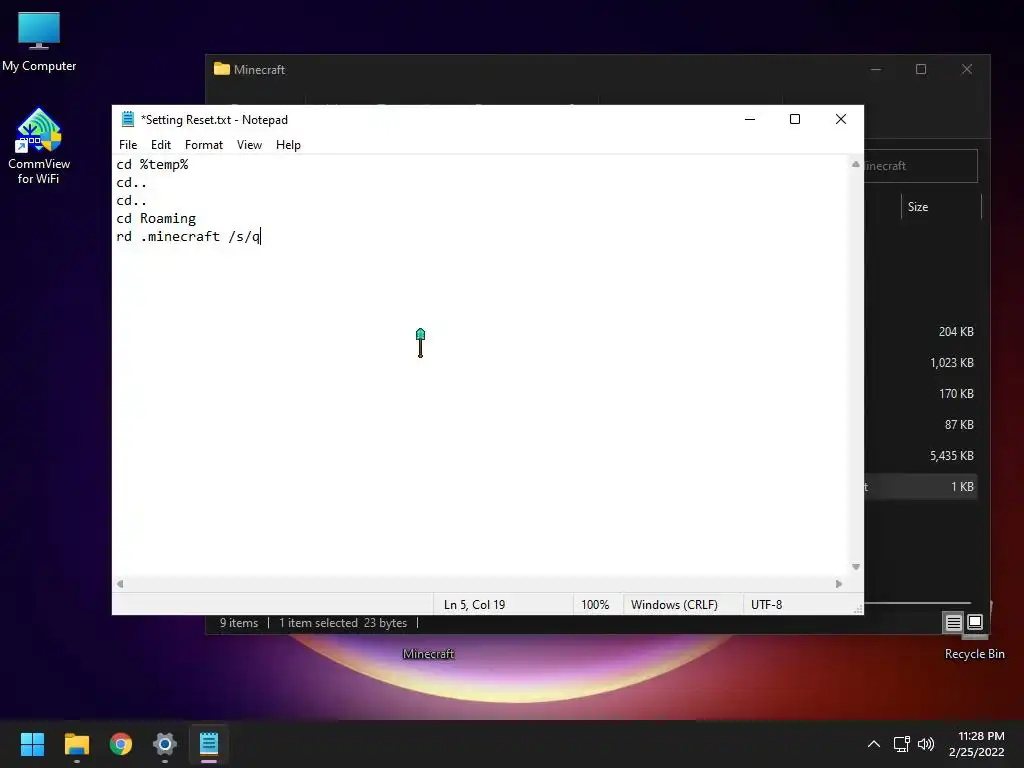Click the 'cd %temp%' line in Notepad
Image resolution: width=1024 pixels, height=768 pixels.
[152, 165]
